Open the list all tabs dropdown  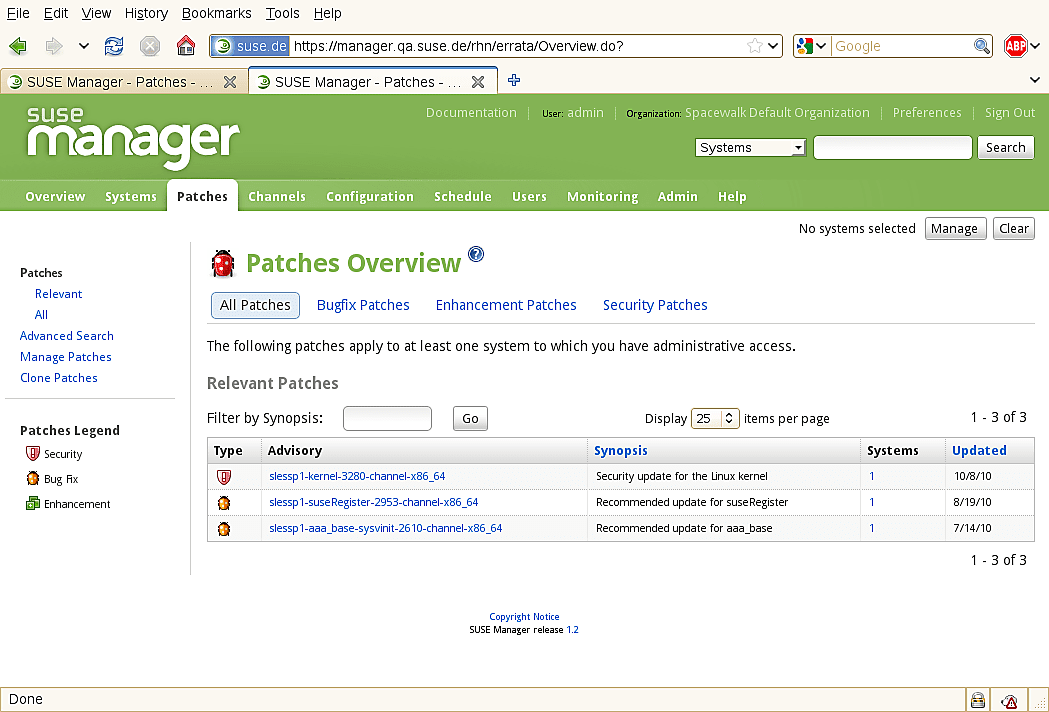[x=1034, y=80]
